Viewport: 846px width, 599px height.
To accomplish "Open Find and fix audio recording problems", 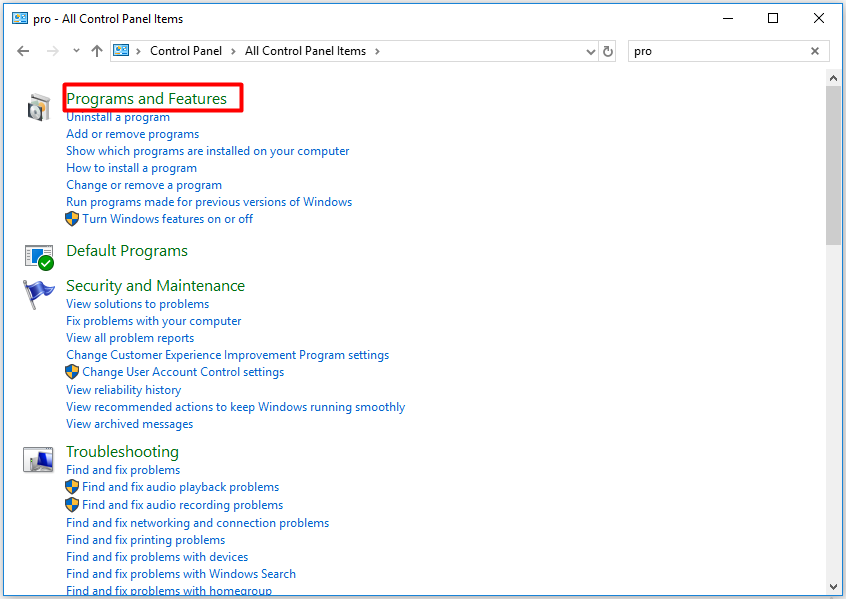I will point(182,505).
